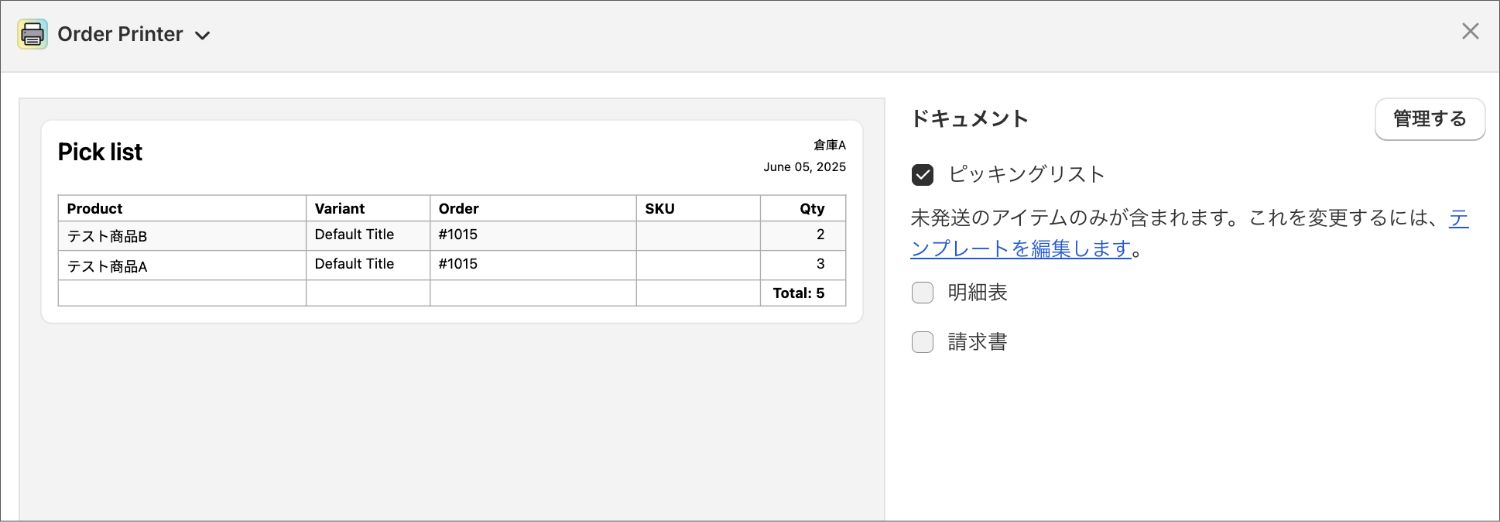Enable the 明細表 checkbox
This screenshot has height=522, width=1500.
coord(923,293)
